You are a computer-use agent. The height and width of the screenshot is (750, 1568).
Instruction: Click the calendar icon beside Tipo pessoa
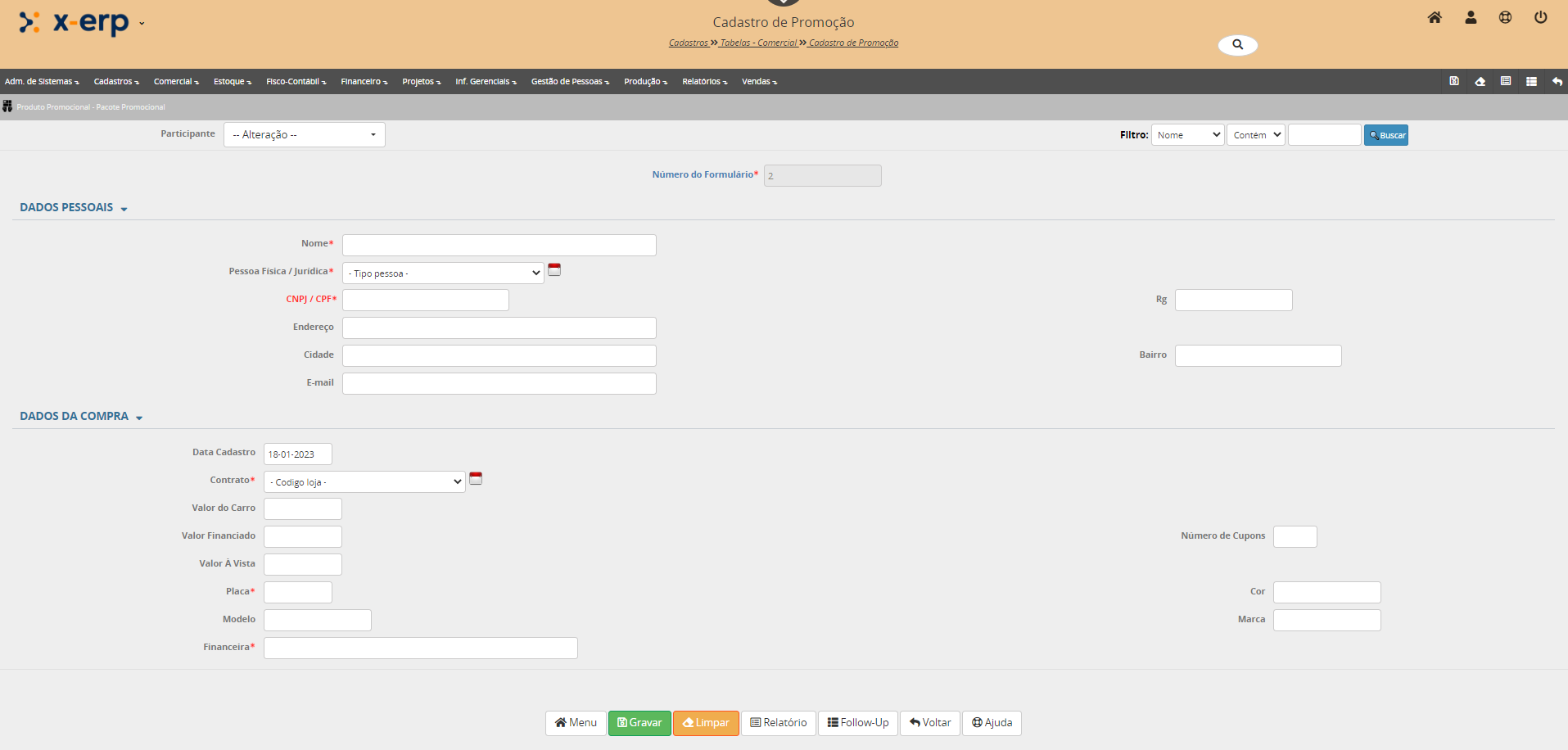554,269
